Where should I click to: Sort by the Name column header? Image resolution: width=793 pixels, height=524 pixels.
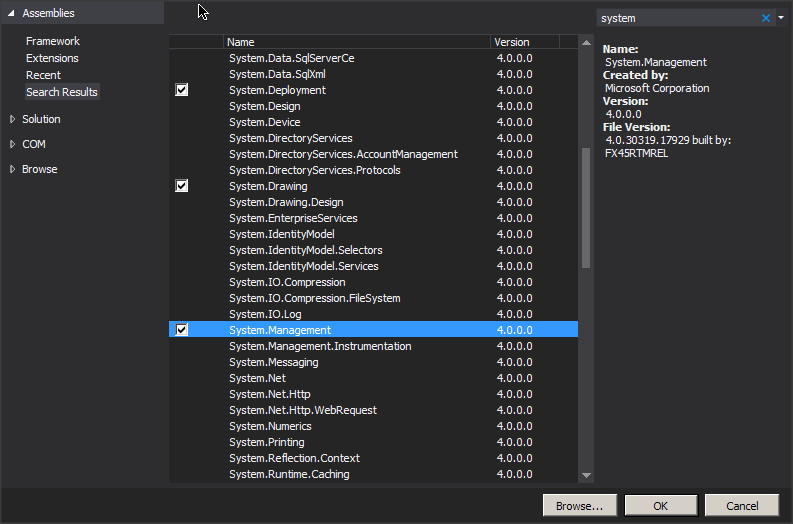tap(357, 42)
